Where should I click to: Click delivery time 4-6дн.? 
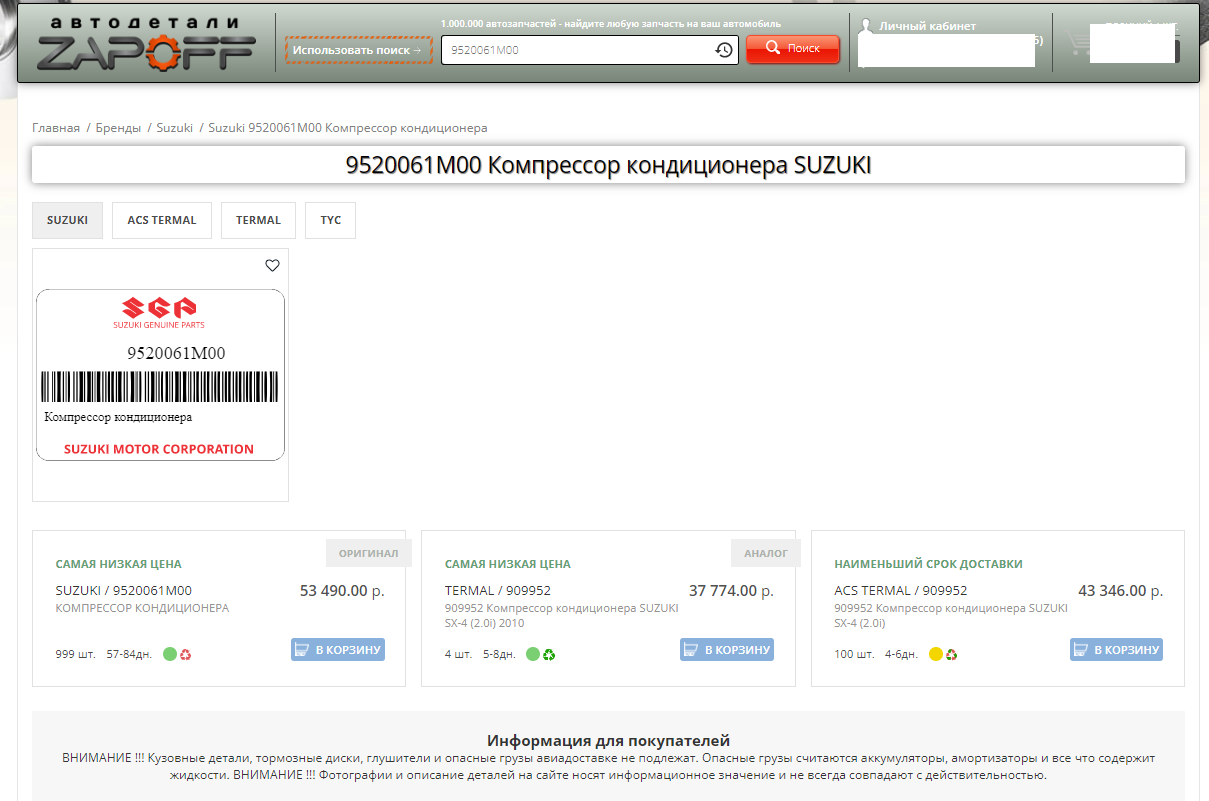902,655
